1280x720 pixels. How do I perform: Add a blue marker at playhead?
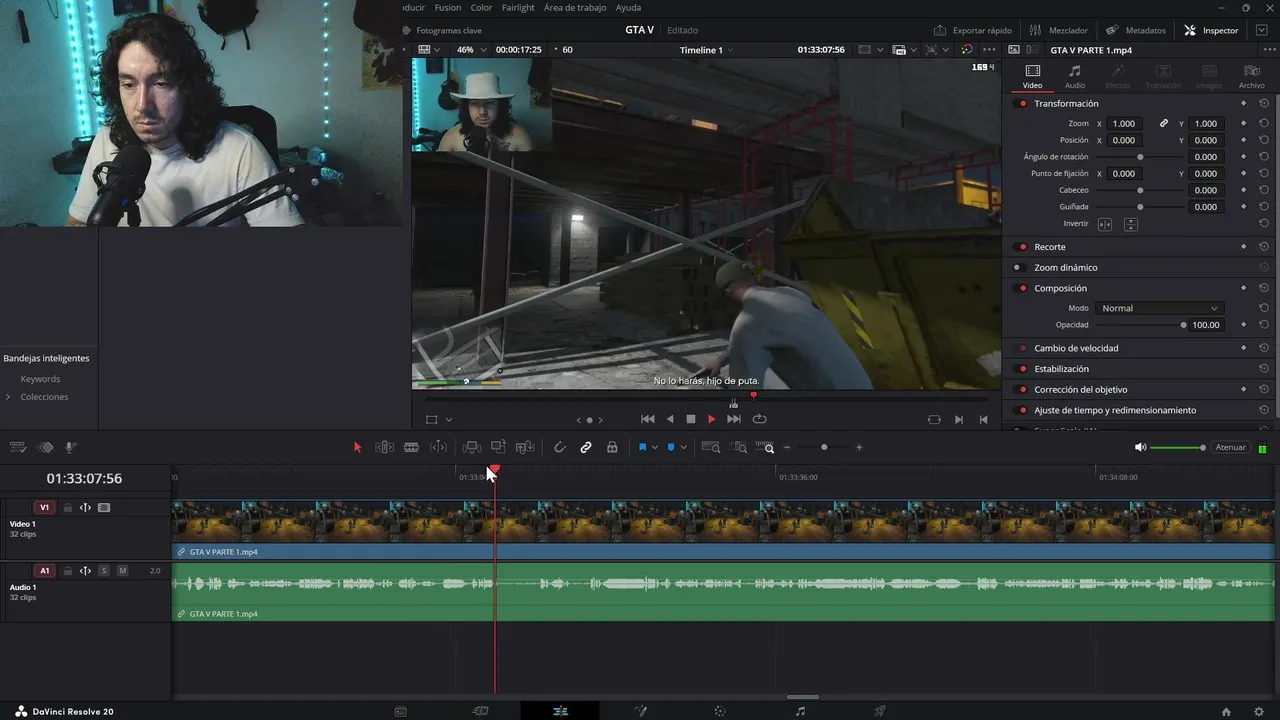pos(671,447)
